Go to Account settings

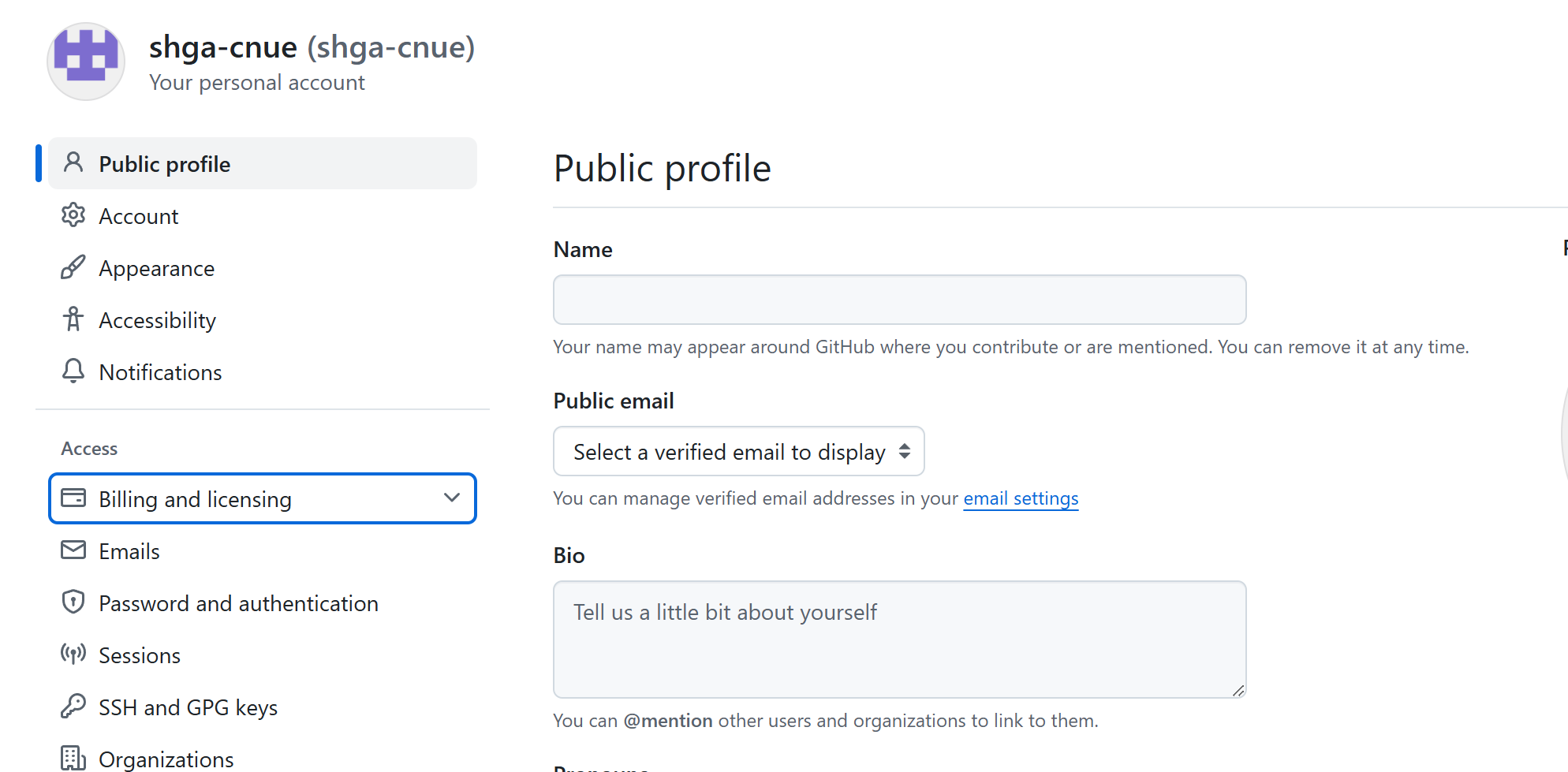263,216
